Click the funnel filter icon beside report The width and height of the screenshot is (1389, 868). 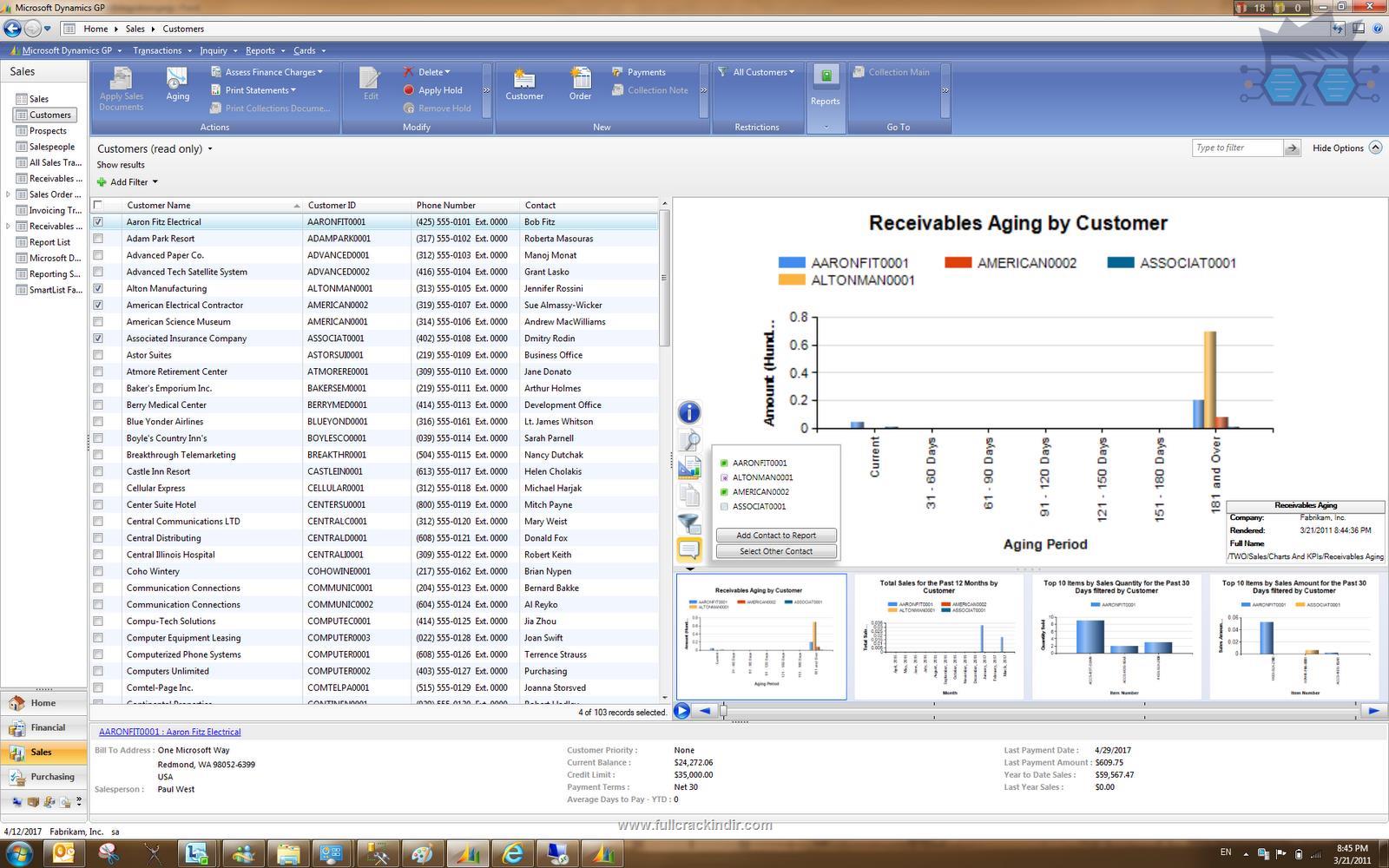click(688, 523)
